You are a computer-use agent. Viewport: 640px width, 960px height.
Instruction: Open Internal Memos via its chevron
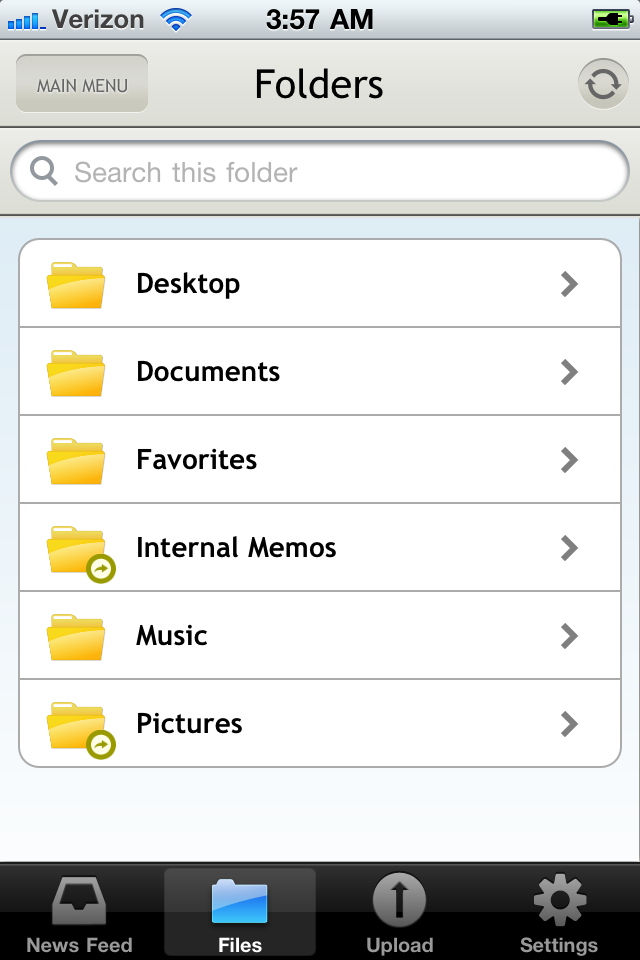tap(569, 548)
